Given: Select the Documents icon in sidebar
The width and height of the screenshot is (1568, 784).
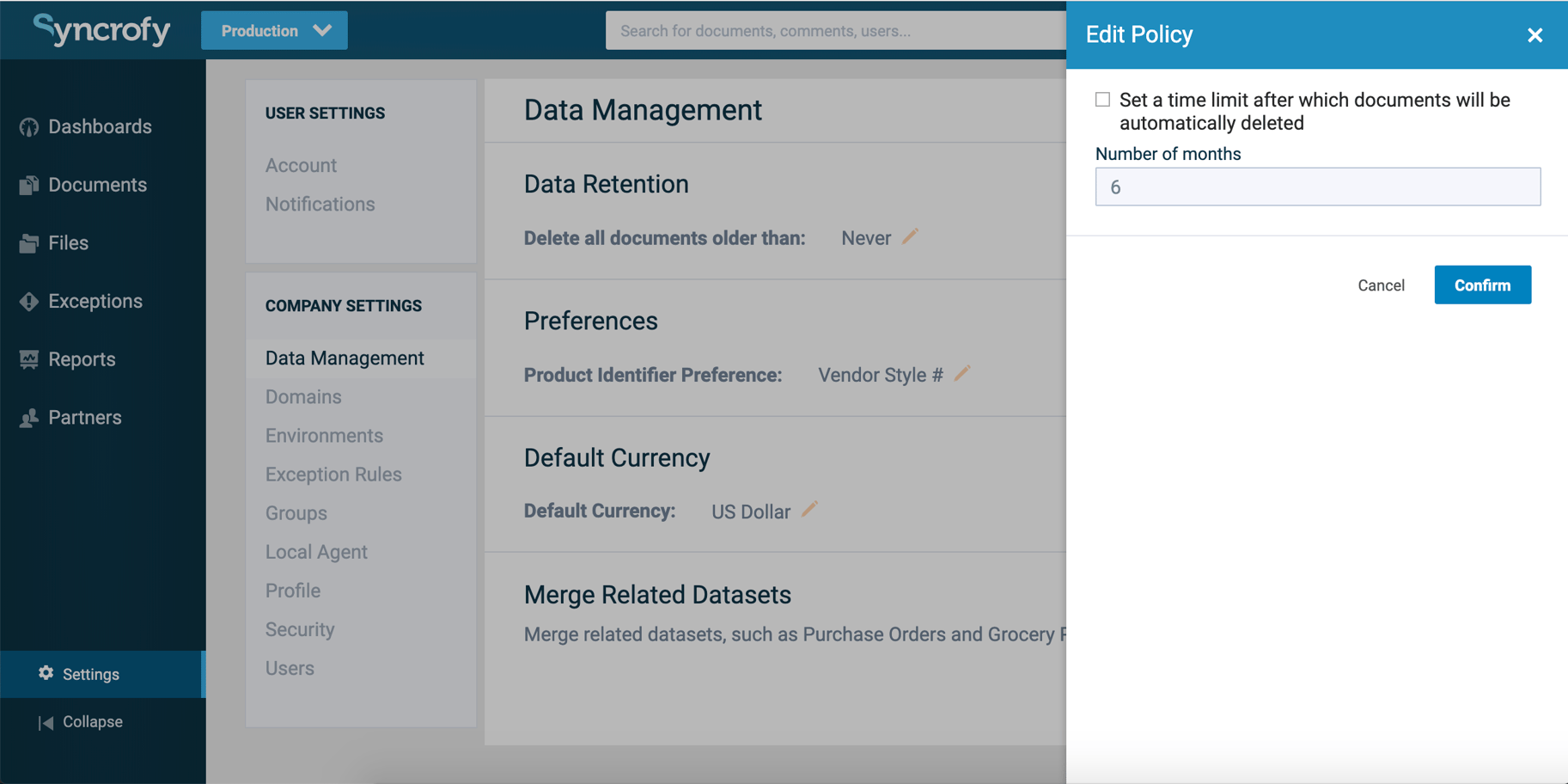Looking at the screenshot, I should point(97,184).
